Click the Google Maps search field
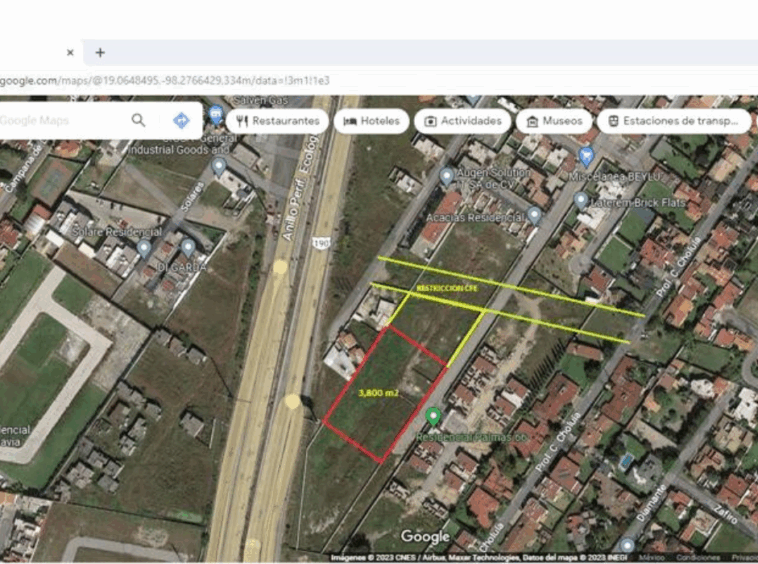 pos(60,120)
